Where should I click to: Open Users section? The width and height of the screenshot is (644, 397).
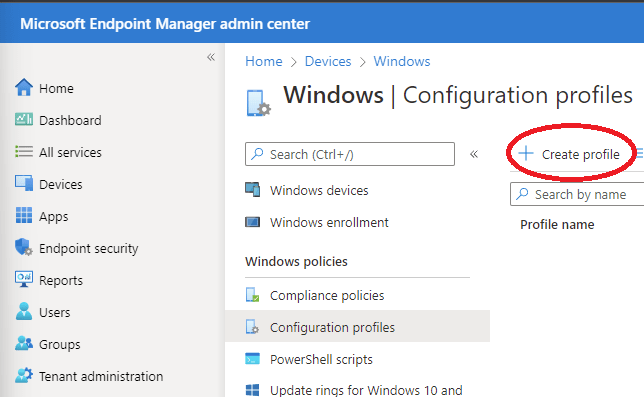click(x=55, y=312)
